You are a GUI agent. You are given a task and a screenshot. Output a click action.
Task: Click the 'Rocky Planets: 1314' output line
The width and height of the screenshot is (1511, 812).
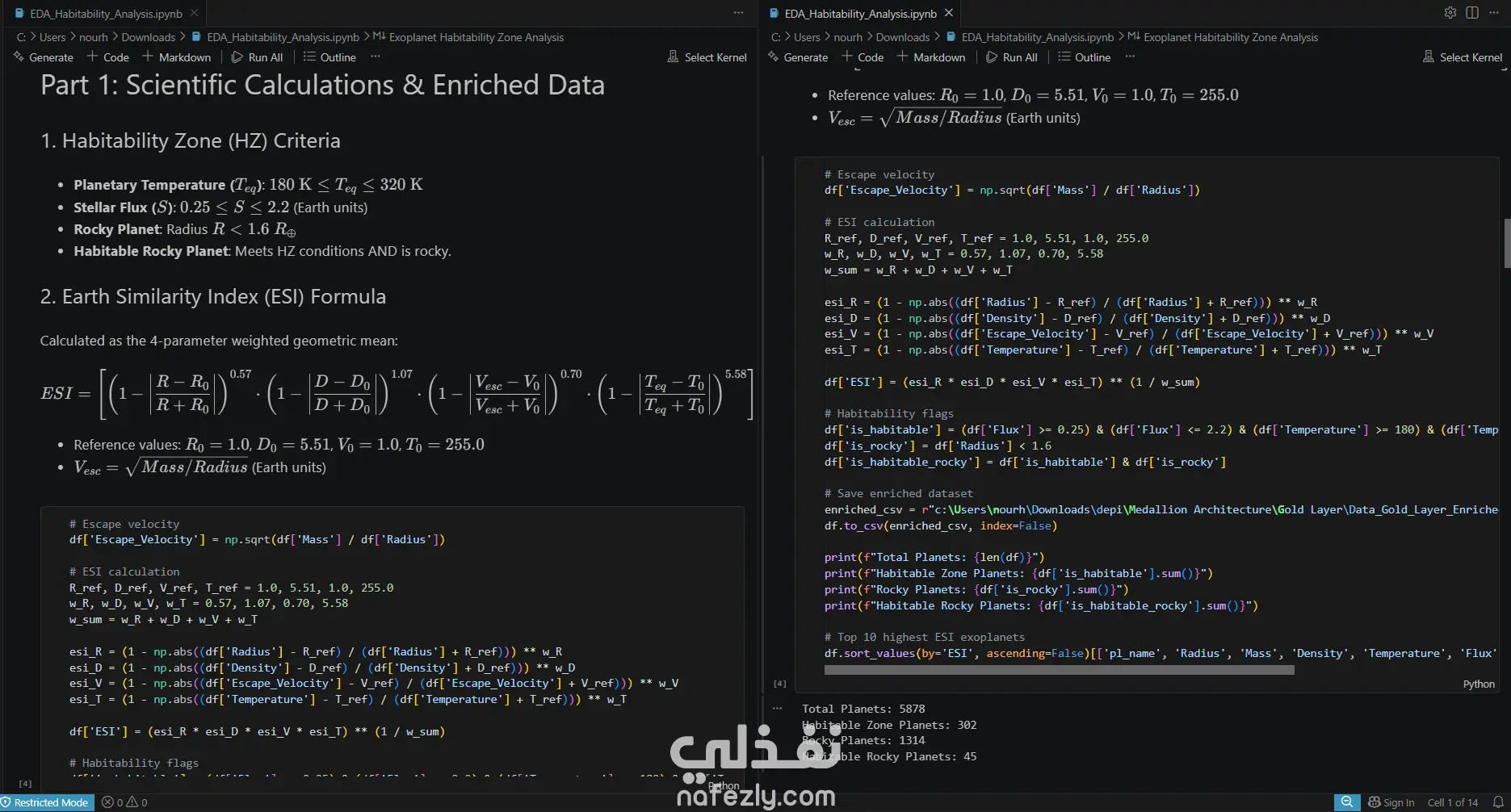(x=863, y=740)
